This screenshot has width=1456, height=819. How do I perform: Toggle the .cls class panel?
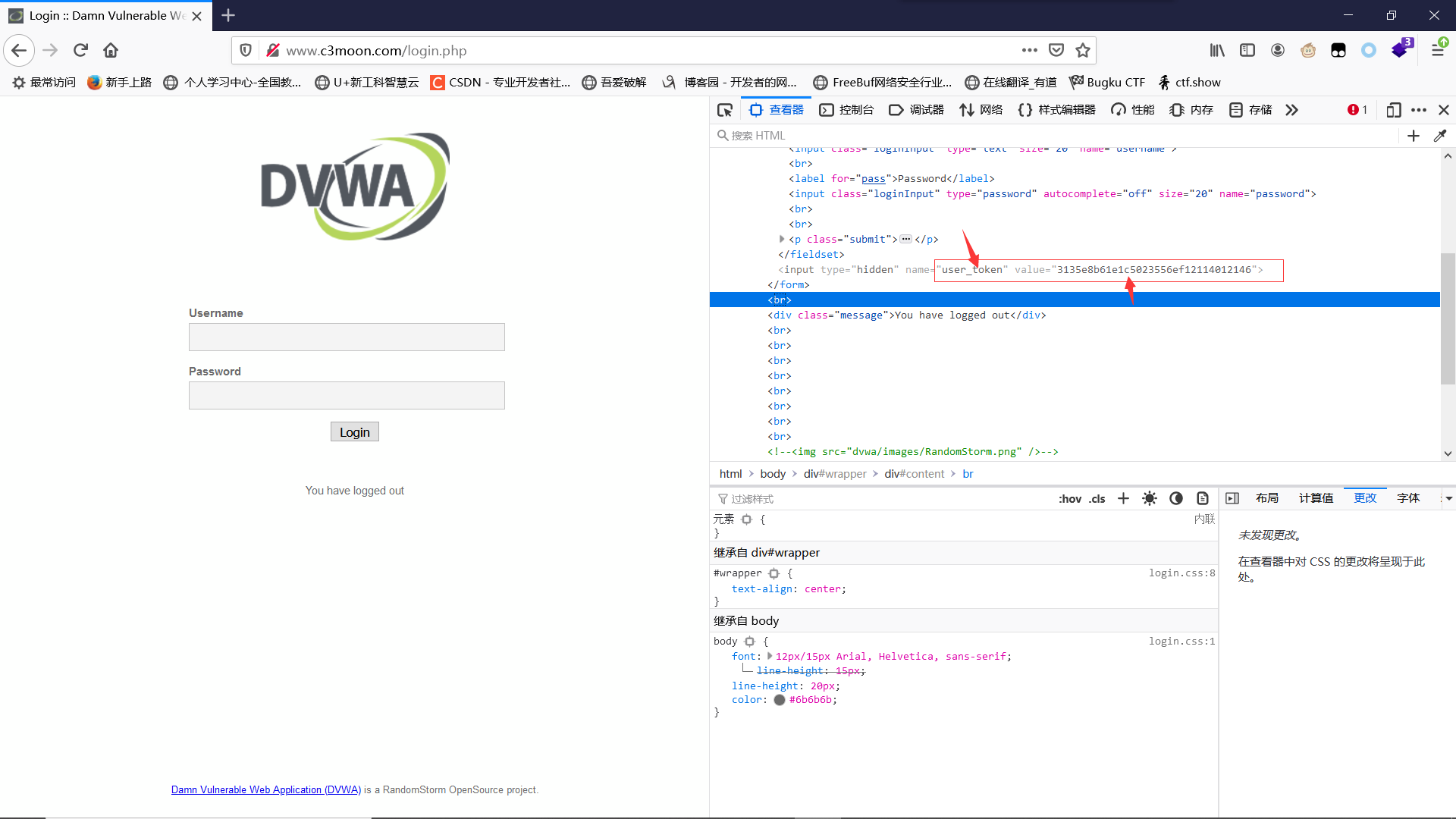tap(1097, 499)
